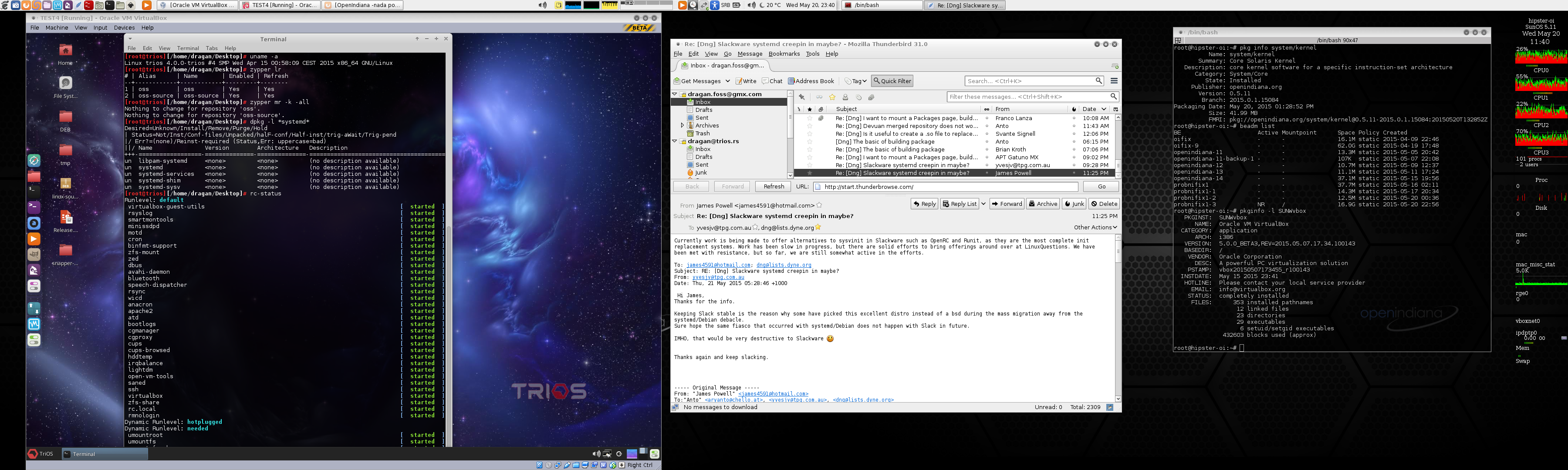Open Thunderbird Bookmarks menu

[x=784, y=54]
